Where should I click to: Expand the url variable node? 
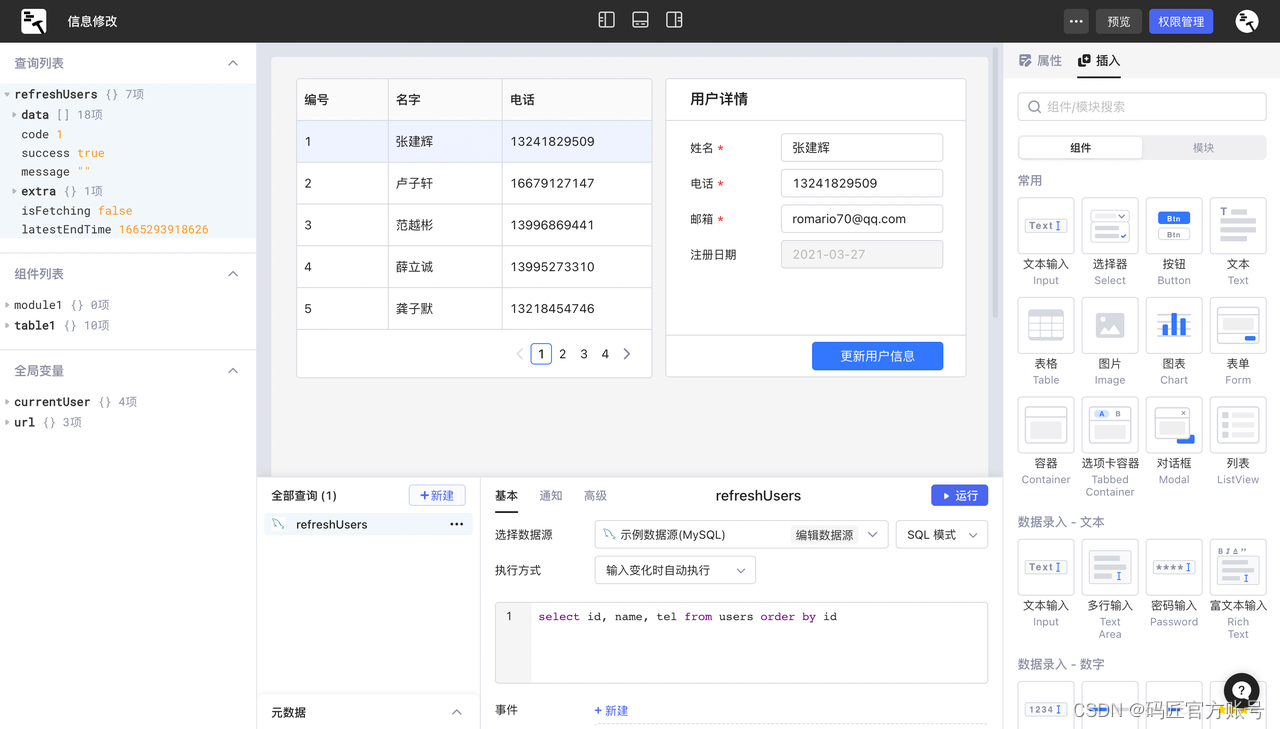pyautogui.click(x=7, y=422)
